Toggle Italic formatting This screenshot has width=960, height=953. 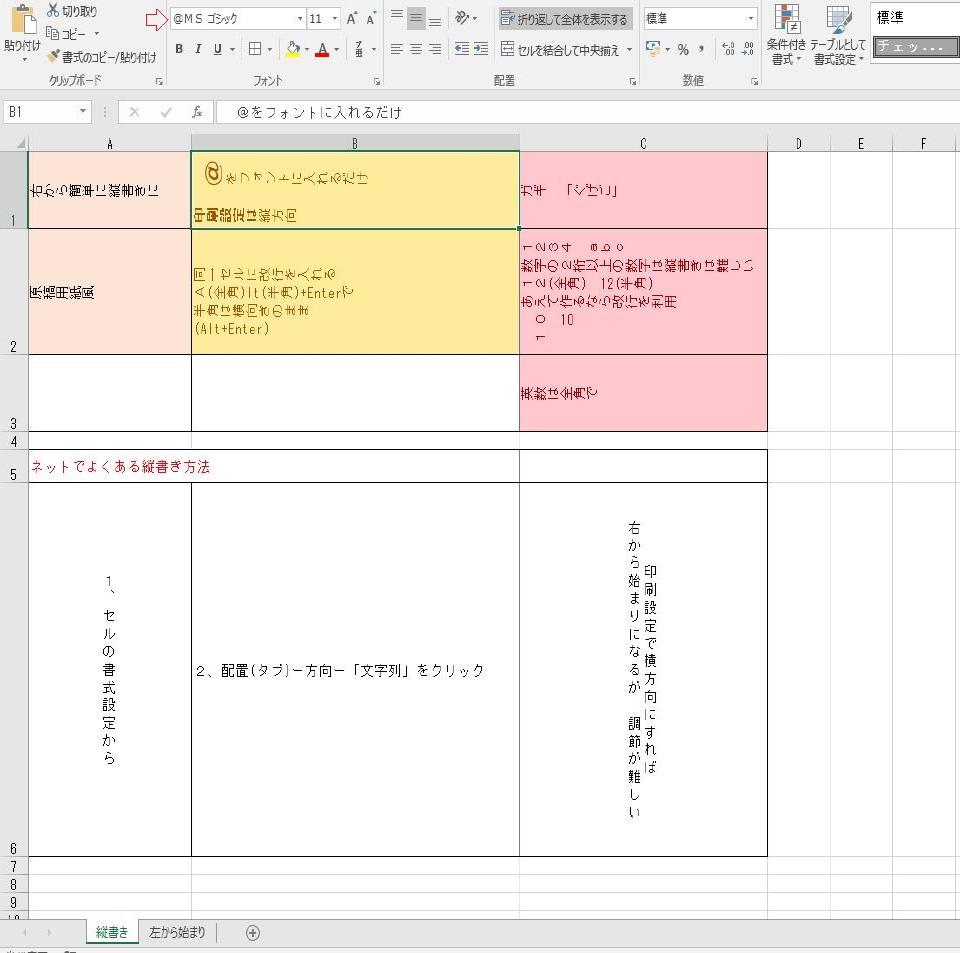pos(198,49)
